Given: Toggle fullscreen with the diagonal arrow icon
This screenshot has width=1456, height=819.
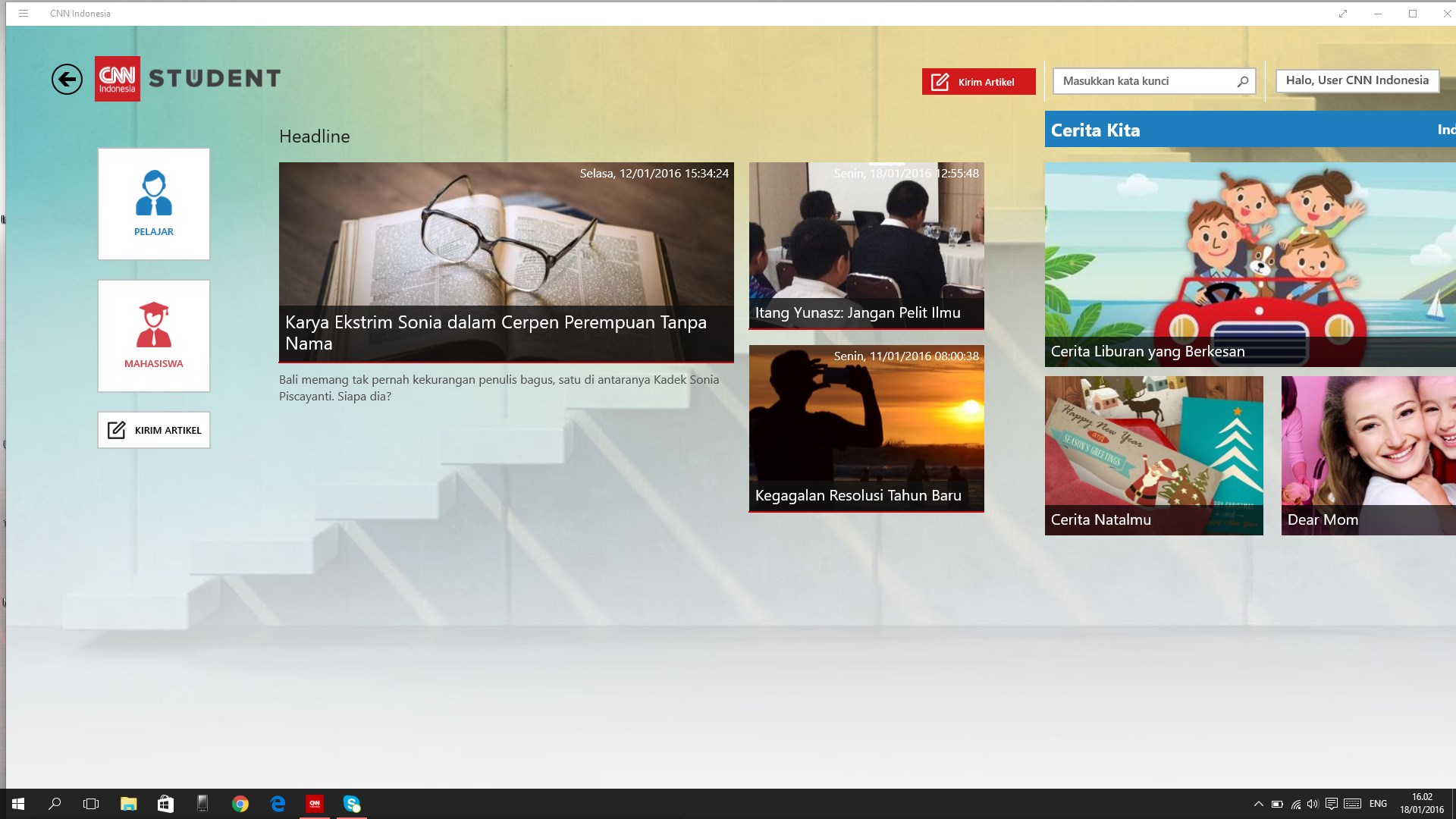Looking at the screenshot, I should 1343,13.
